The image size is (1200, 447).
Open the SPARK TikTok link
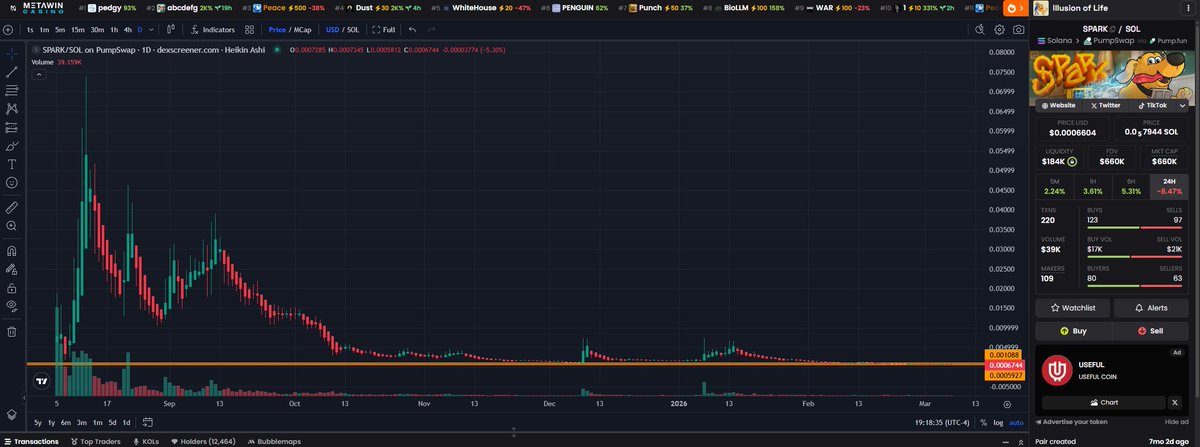pyautogui.click(x=1151, y=104)
